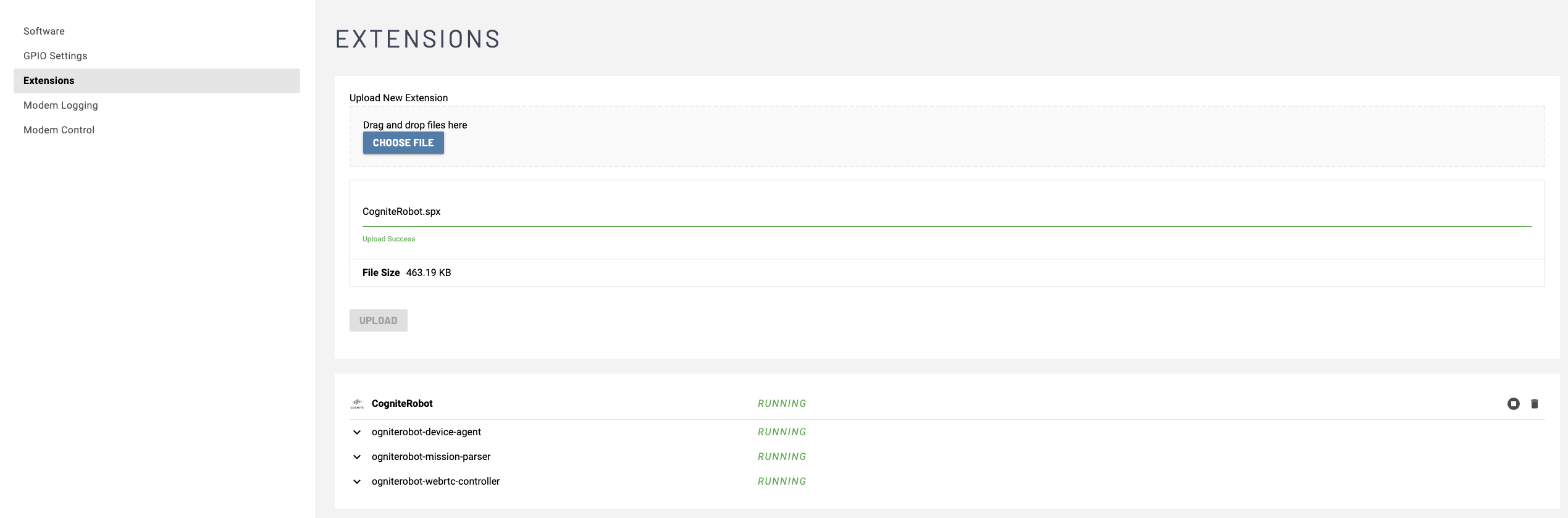Click RUNNING status of device-agent
The width and height of the screenshot is (1568, 518).
[x=782, y=432]
